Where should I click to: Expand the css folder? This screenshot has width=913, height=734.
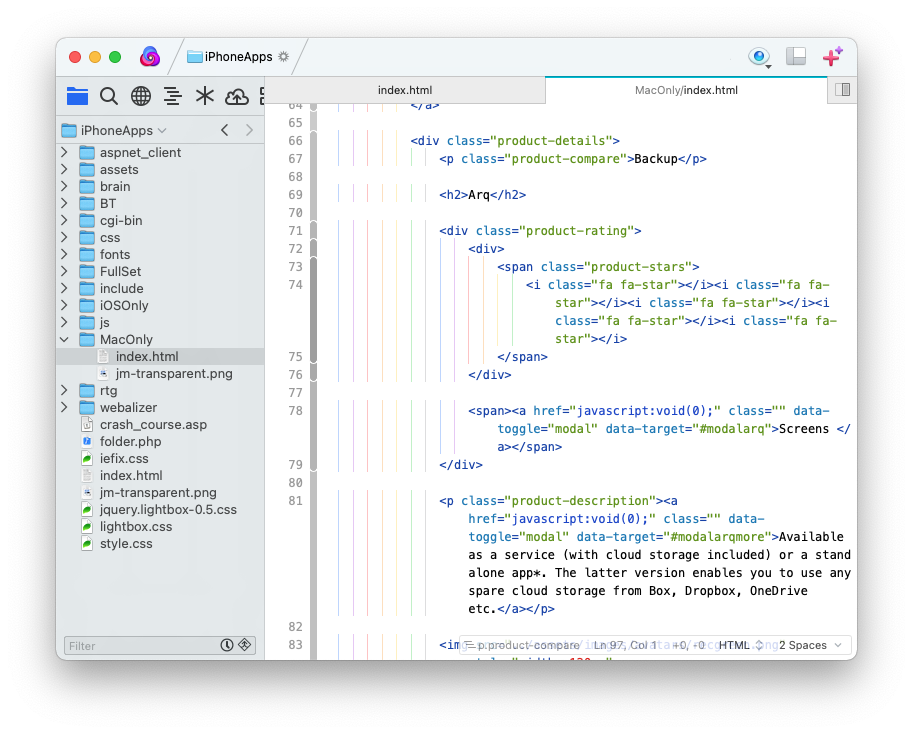64,237
